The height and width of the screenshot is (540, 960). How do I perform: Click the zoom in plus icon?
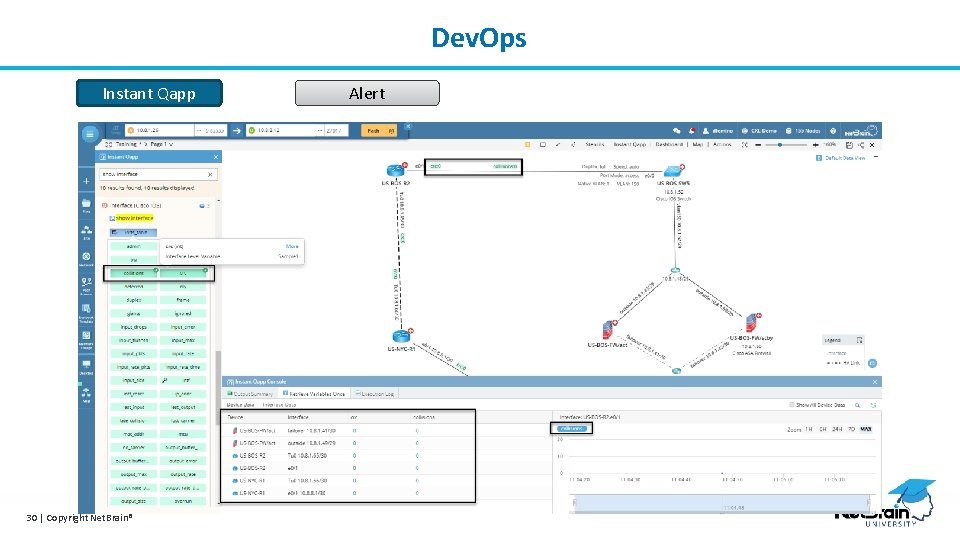click(815, 144)
